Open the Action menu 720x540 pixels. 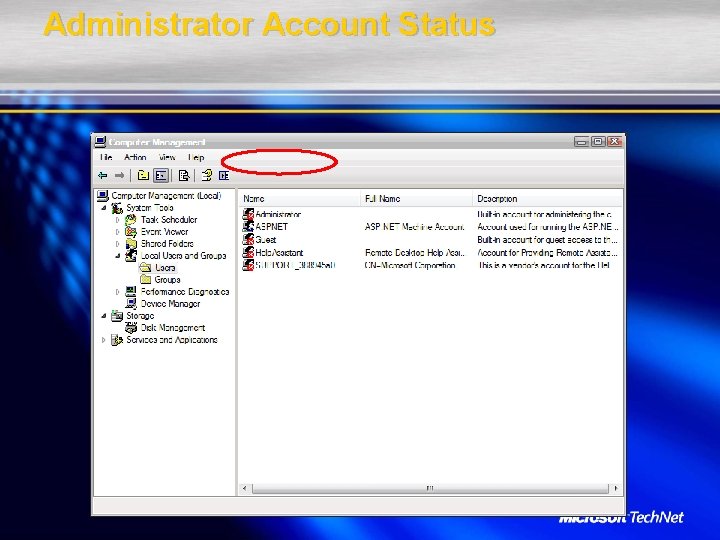pyautogui.click(x=135, y=157)
